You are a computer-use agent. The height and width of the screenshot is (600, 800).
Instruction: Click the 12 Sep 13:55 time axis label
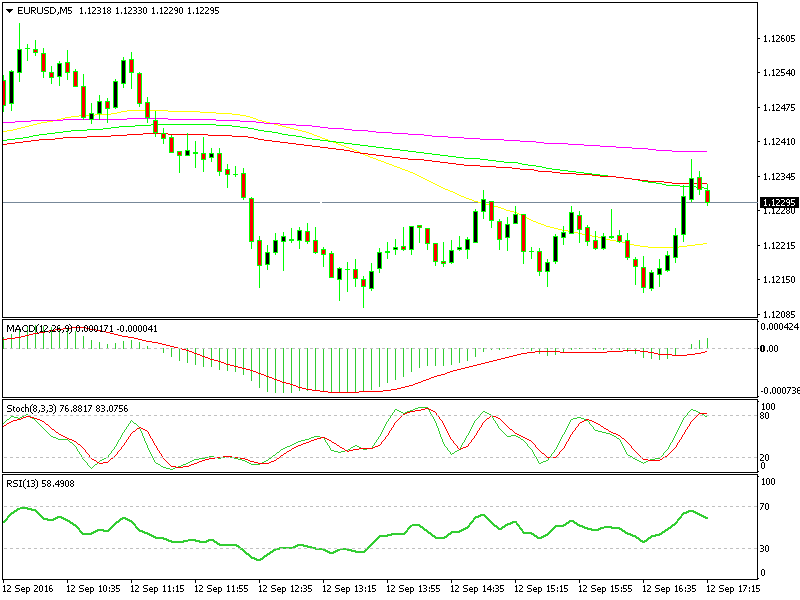pos(413,589)
